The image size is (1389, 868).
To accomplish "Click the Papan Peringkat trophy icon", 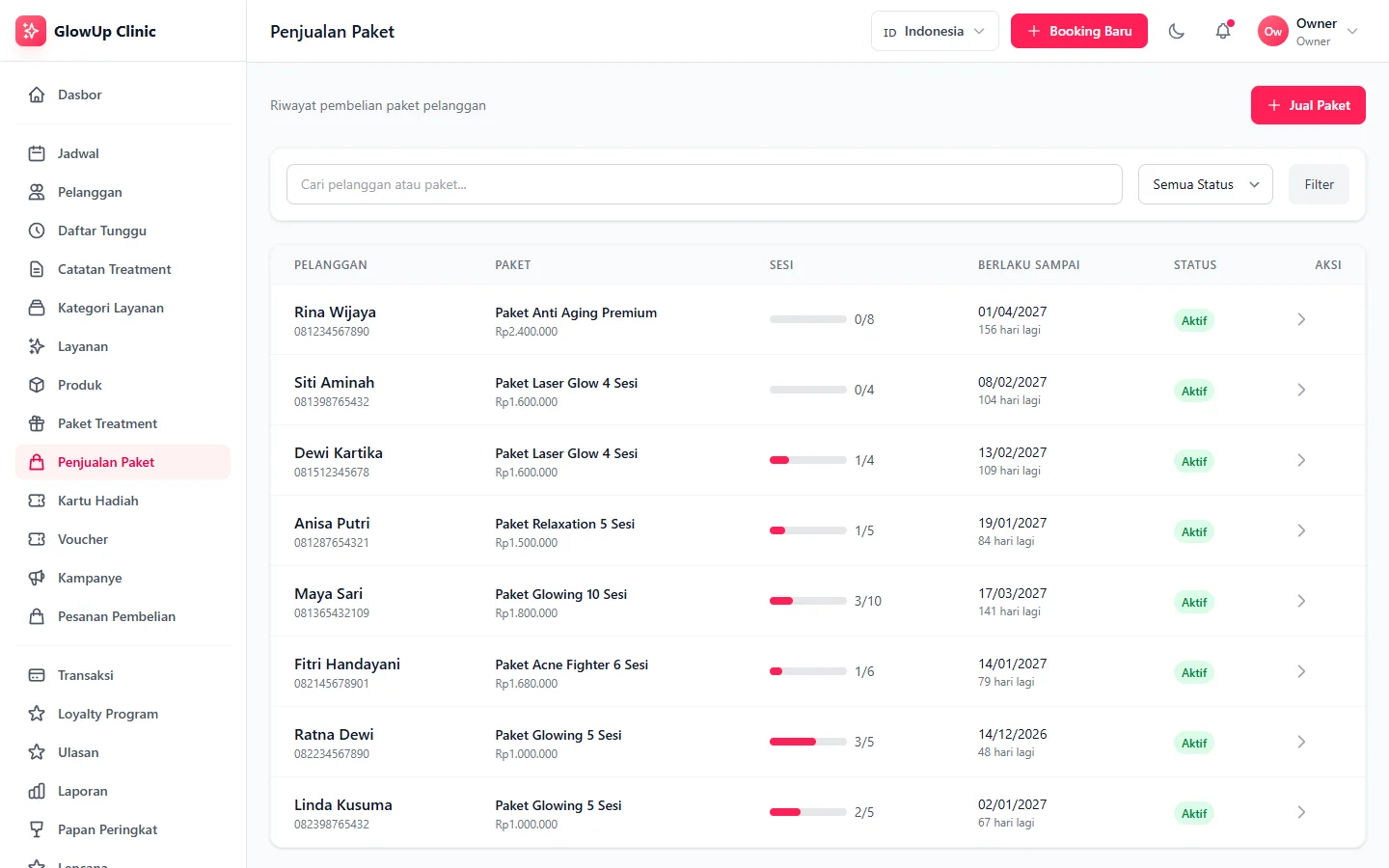I will [37, 829].
